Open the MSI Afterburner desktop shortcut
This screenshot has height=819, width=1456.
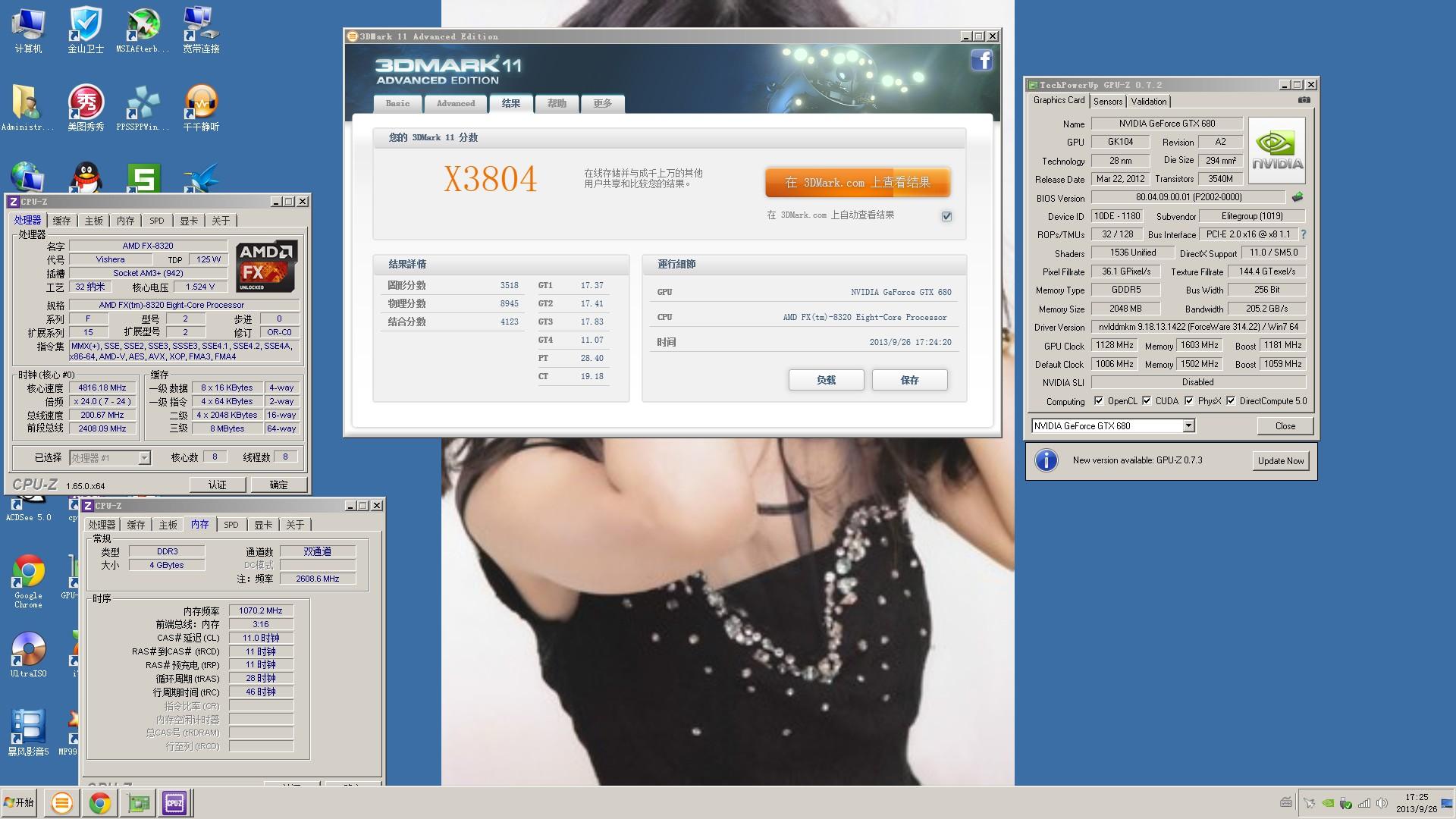(143, 30)
